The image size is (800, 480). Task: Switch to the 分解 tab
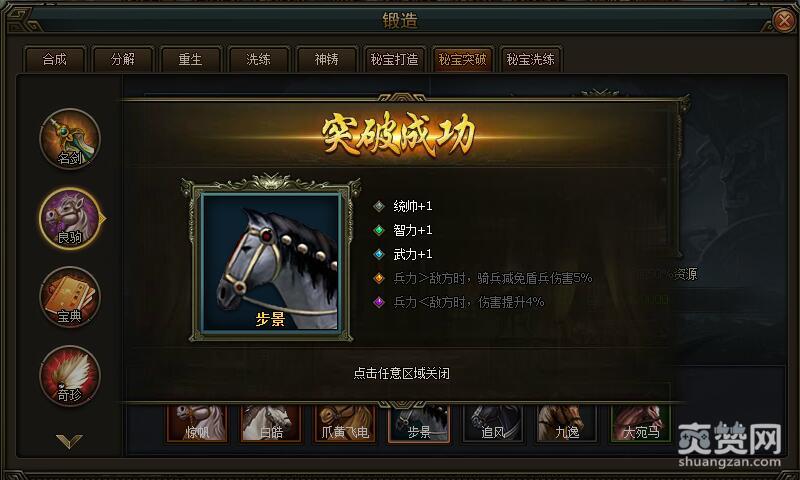coord(122,59)
